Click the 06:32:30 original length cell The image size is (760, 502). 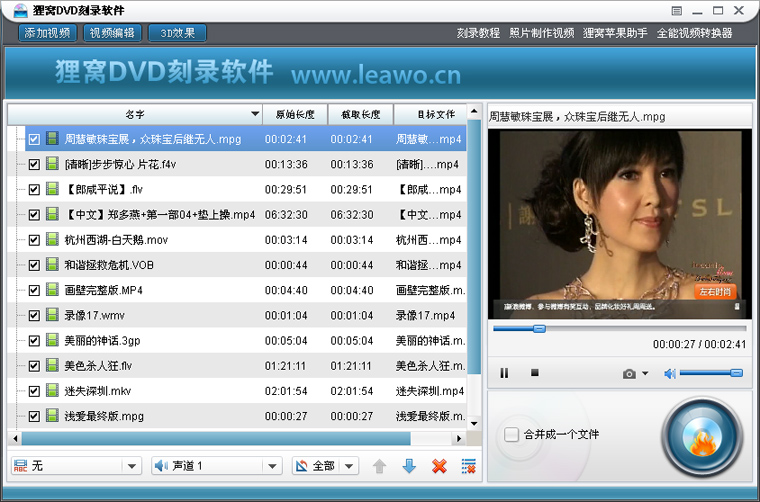(286, 215)
